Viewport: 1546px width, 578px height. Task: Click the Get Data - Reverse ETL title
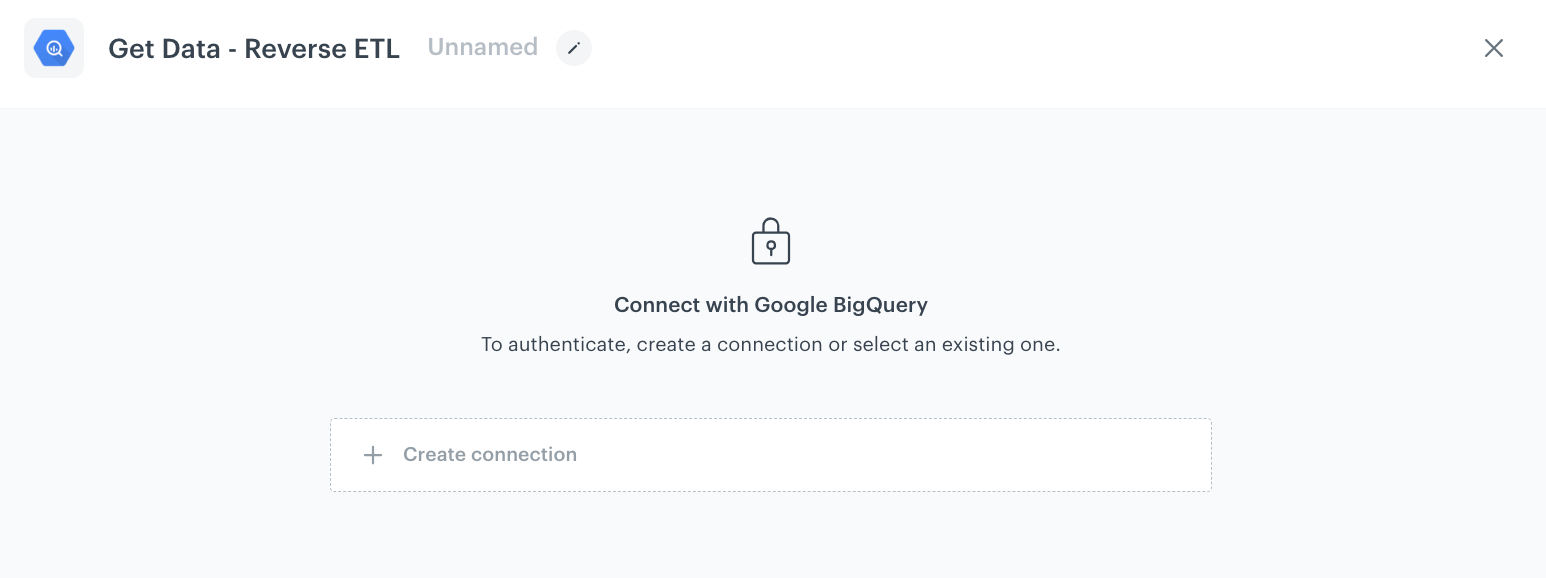254,48
